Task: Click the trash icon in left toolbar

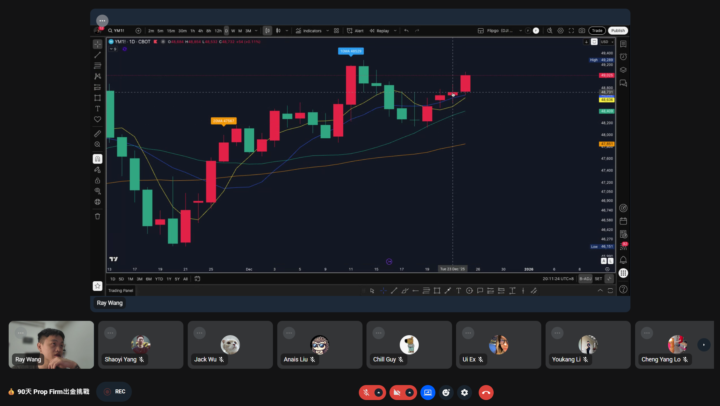Action: tap(98, 215)
